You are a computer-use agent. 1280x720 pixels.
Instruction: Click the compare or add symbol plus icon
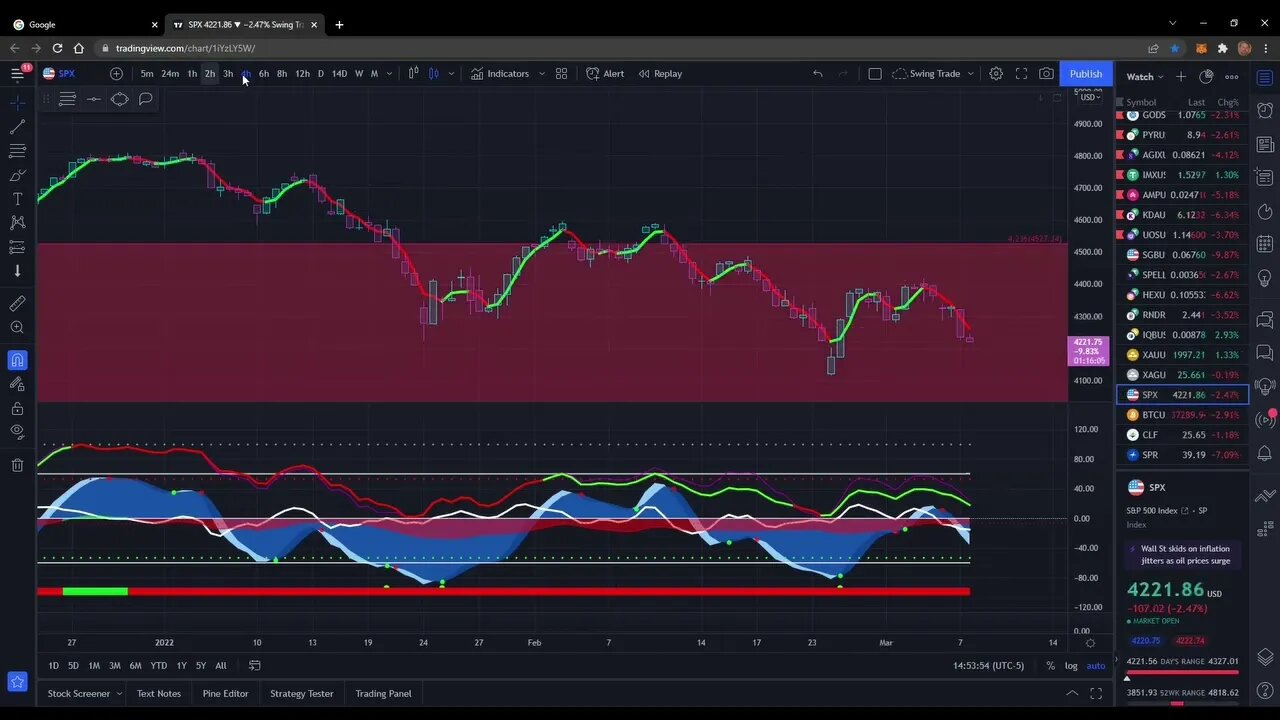tap(116, 73)
